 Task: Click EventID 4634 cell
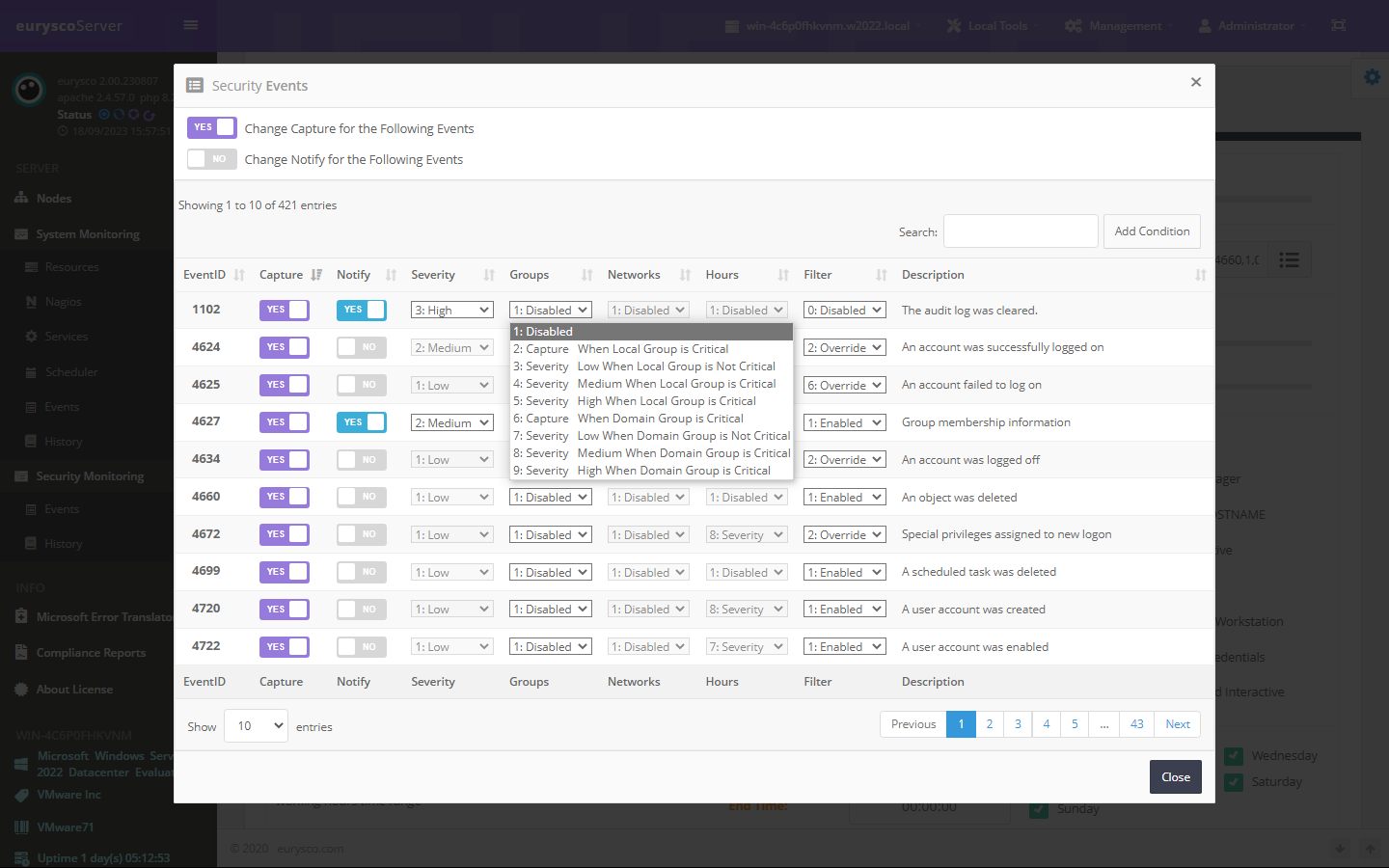pos(205,459)
